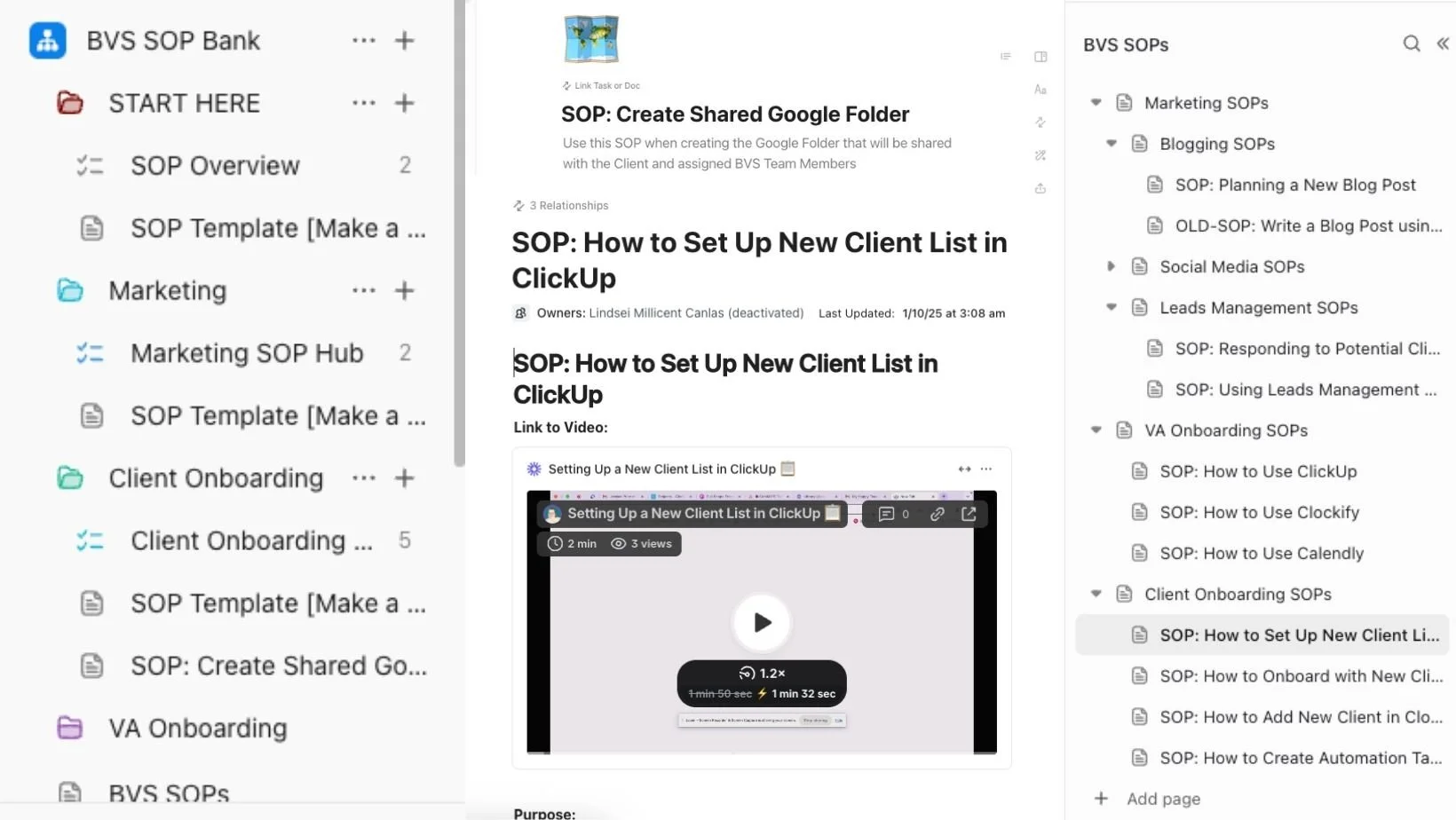Open Marketing SOP Hub list
Image resolution: width=1456 pixels, height=820 pixels.
coord(247,353)
